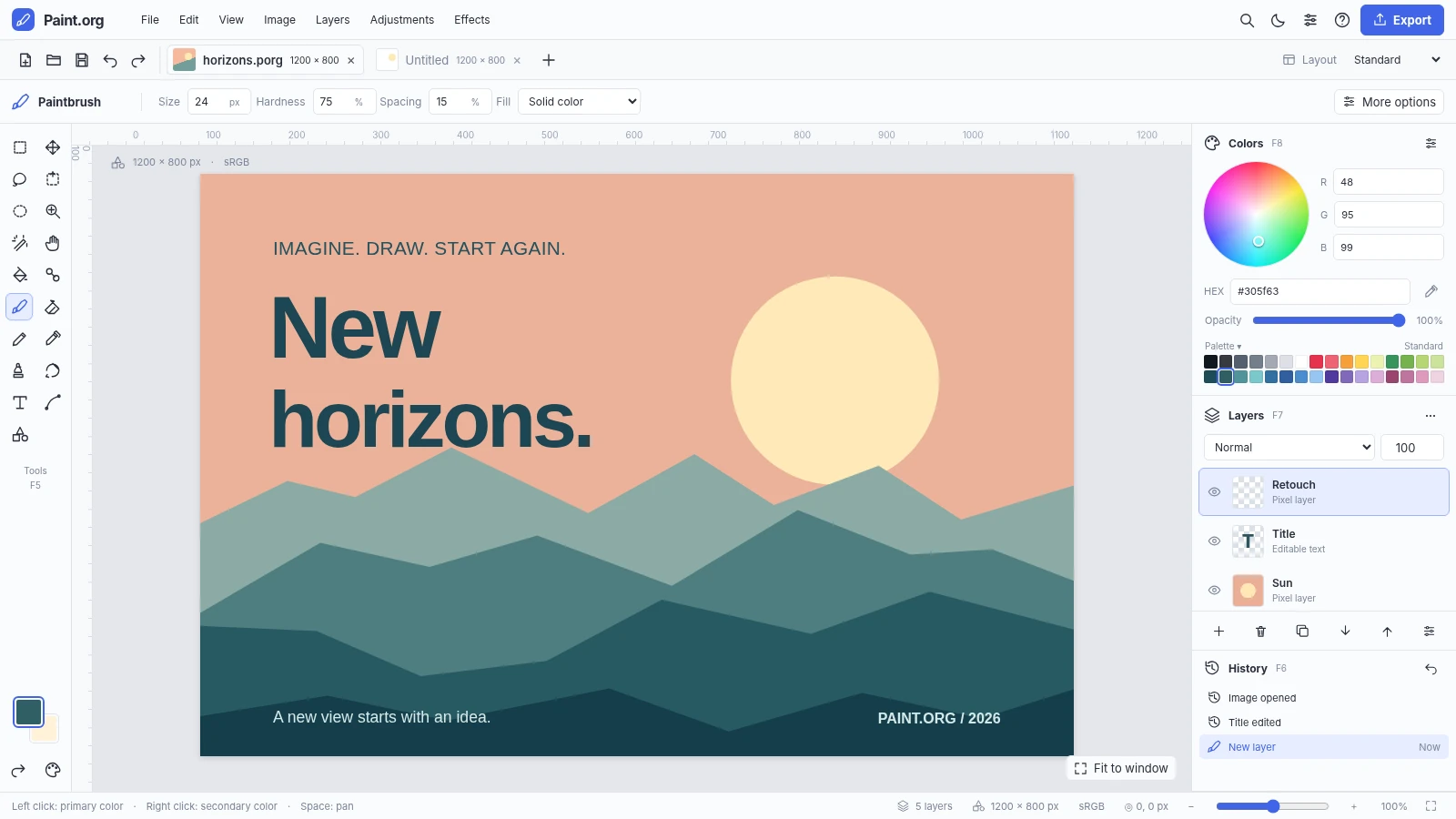This screenshot has height=819, width=1456.
Task: Click Fit to window button
Action: (x=1121, y=768)
